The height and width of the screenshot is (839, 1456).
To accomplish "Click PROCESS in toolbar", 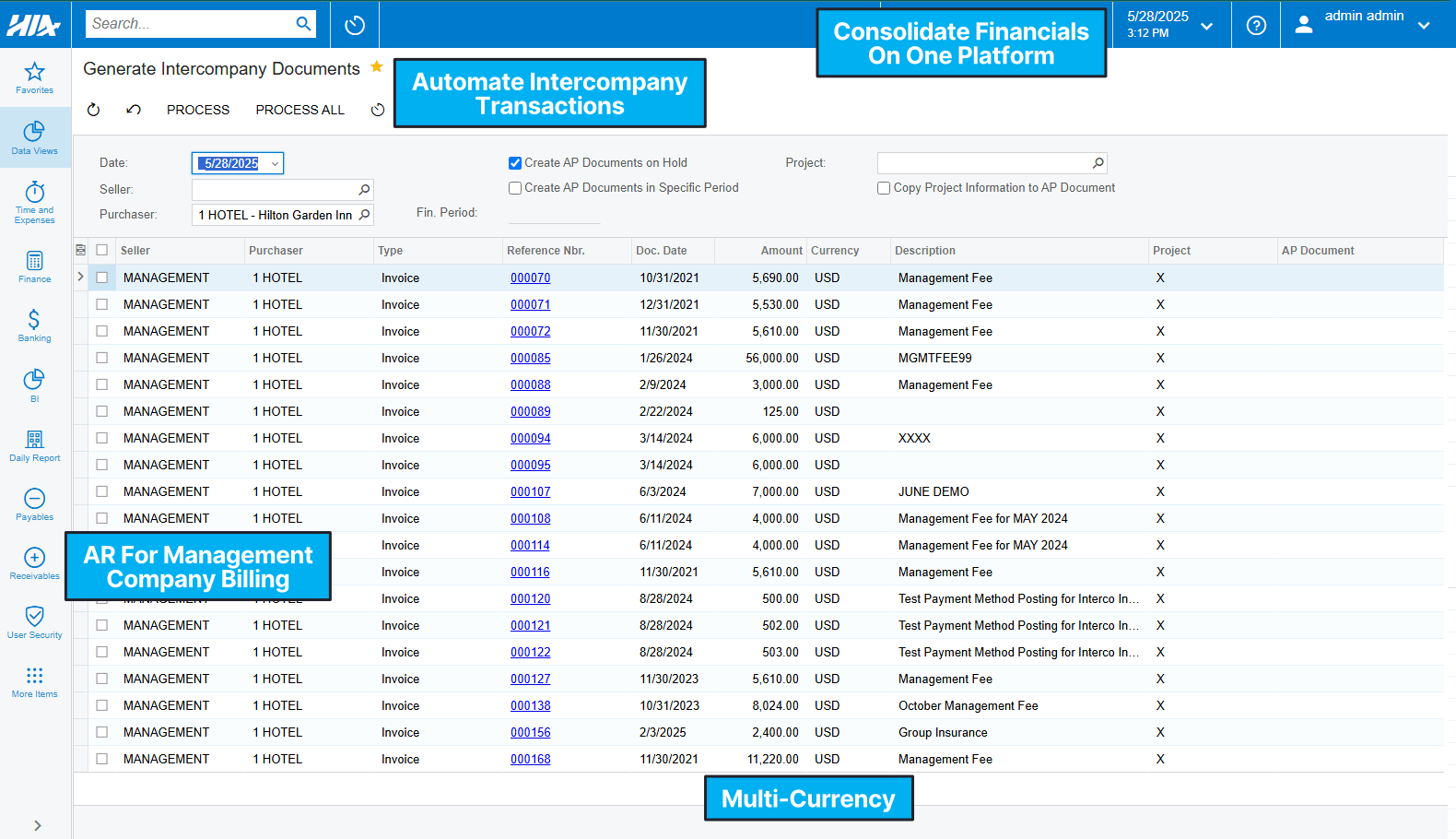I will (198, 110).
